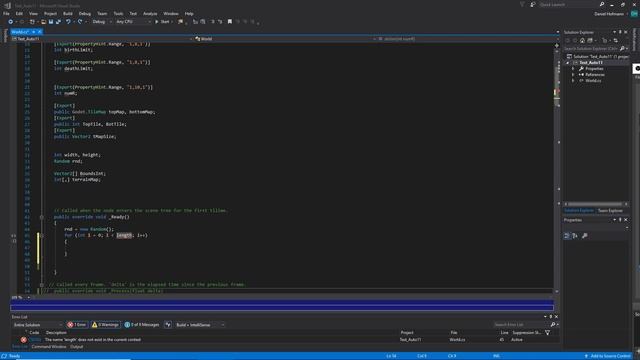Open the Test_Auto11 project scope dropdown
This screenshot has height=360, width=640.
(x=102, y=39)
